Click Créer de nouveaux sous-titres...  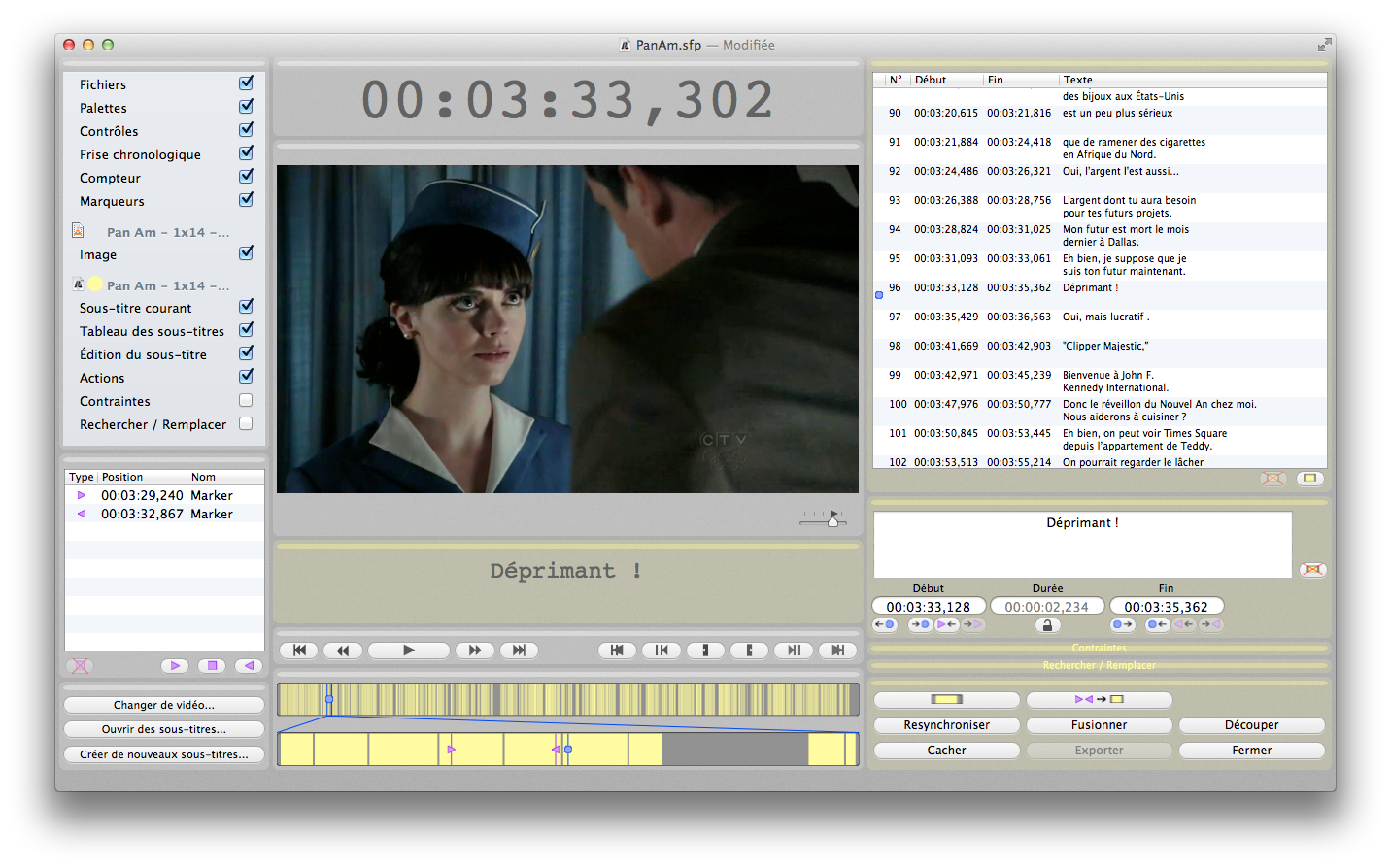[164, 754]
